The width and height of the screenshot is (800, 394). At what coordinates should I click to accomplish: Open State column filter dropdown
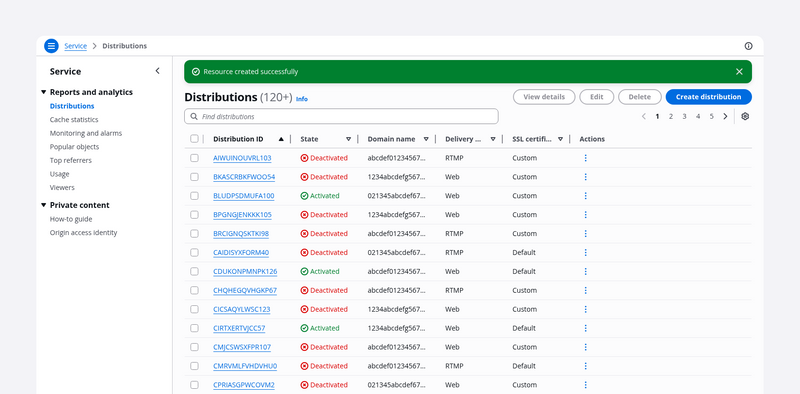[348, 139]
